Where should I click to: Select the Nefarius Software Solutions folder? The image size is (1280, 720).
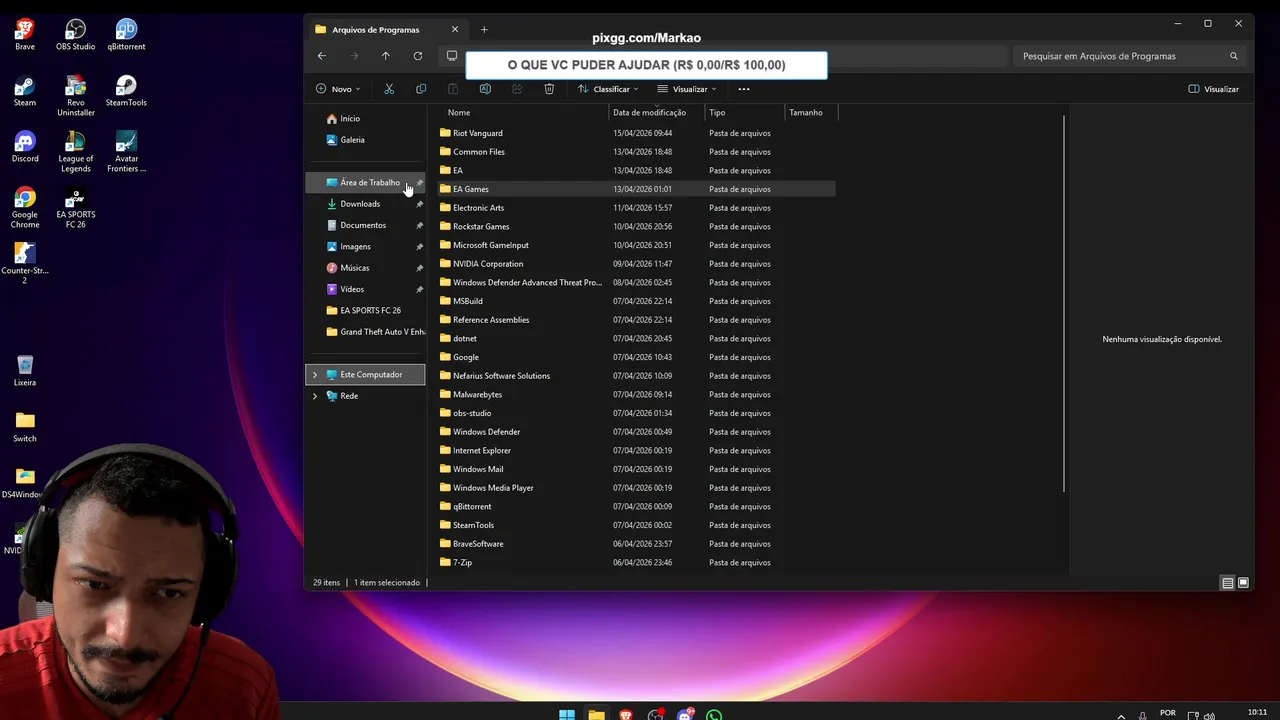pyautogui.click(x=501, y=376)
